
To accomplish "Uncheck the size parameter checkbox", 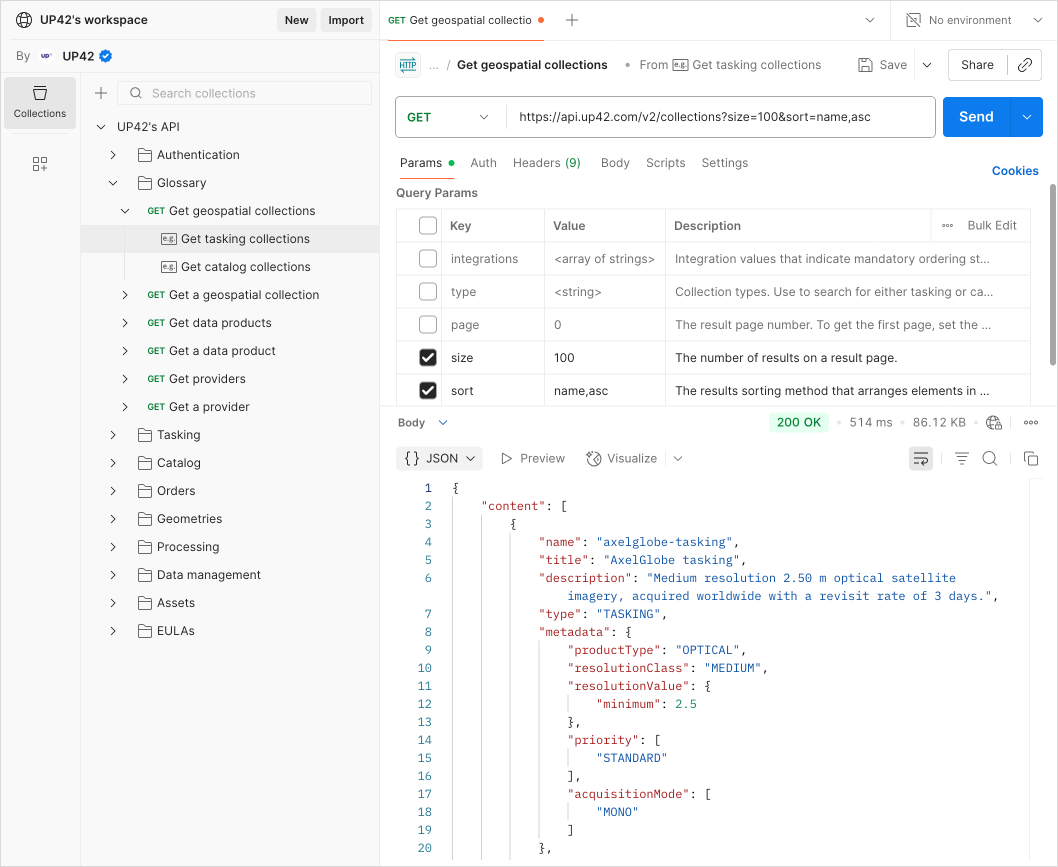I will click(428, 358).
